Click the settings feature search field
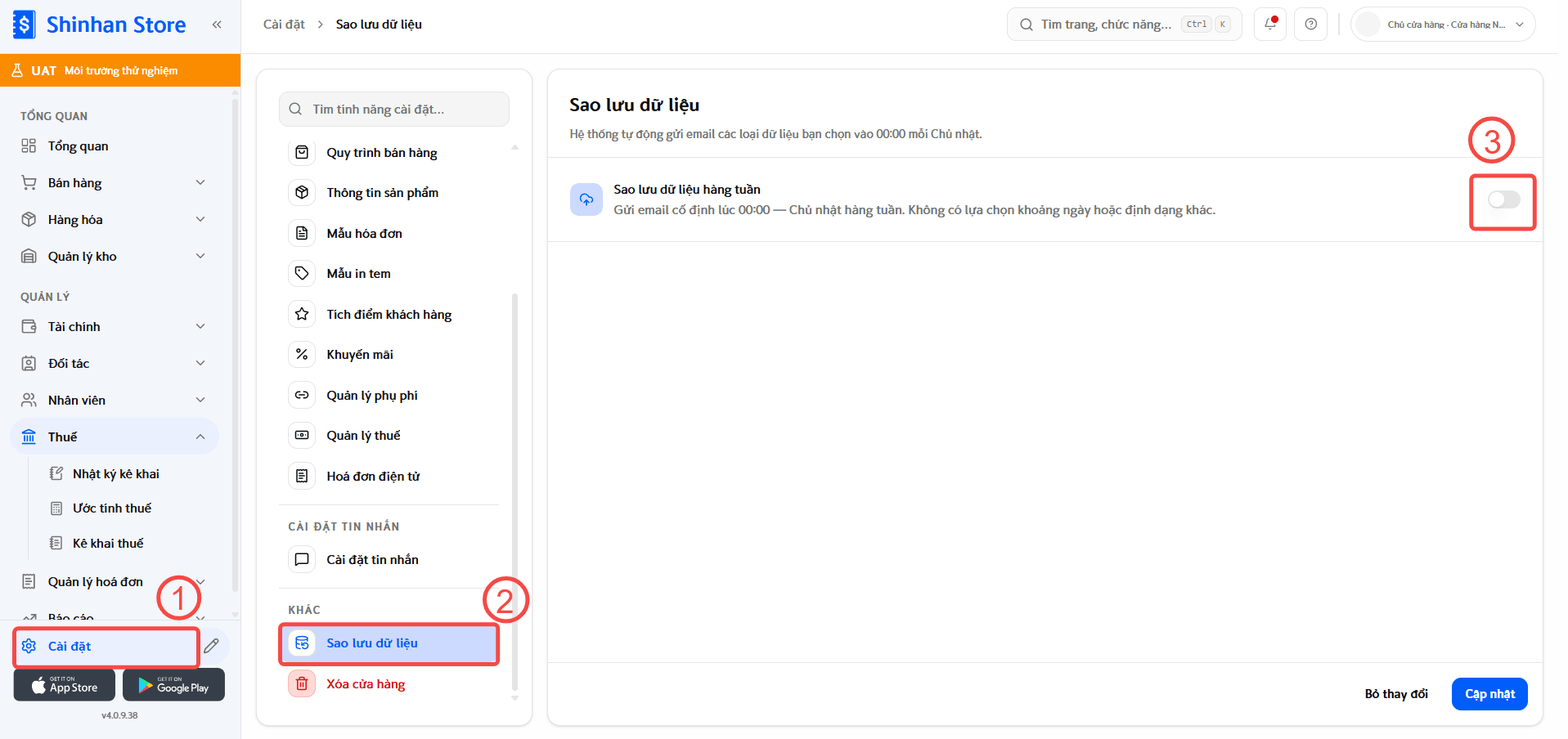This screenshot has width=1568, height=739. tap(394, 109)
